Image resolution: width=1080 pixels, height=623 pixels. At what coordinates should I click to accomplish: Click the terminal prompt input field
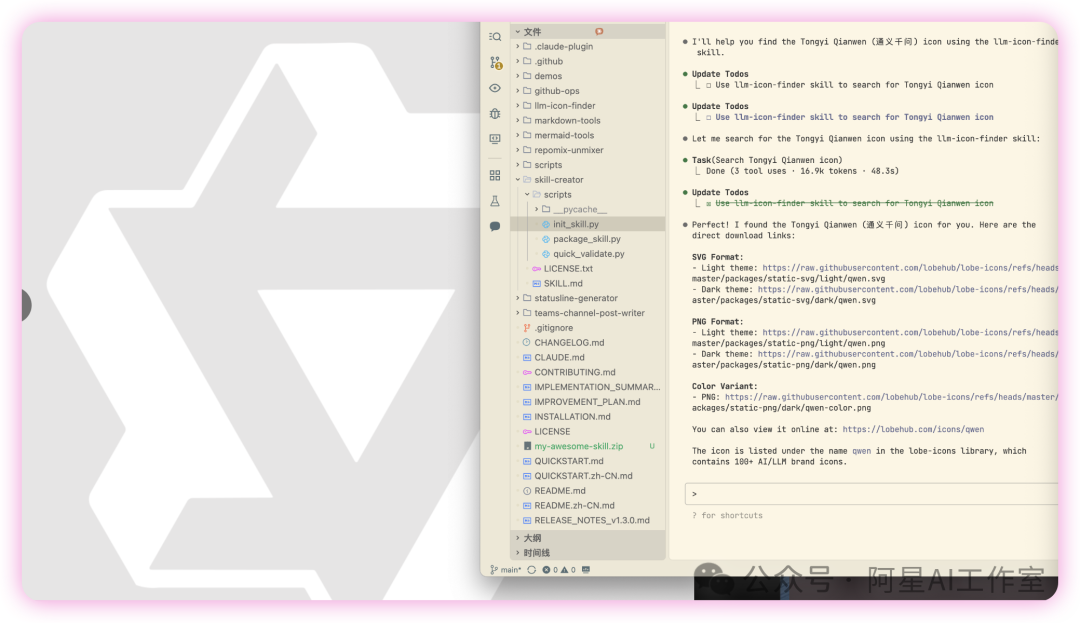(x=871, y=494)
